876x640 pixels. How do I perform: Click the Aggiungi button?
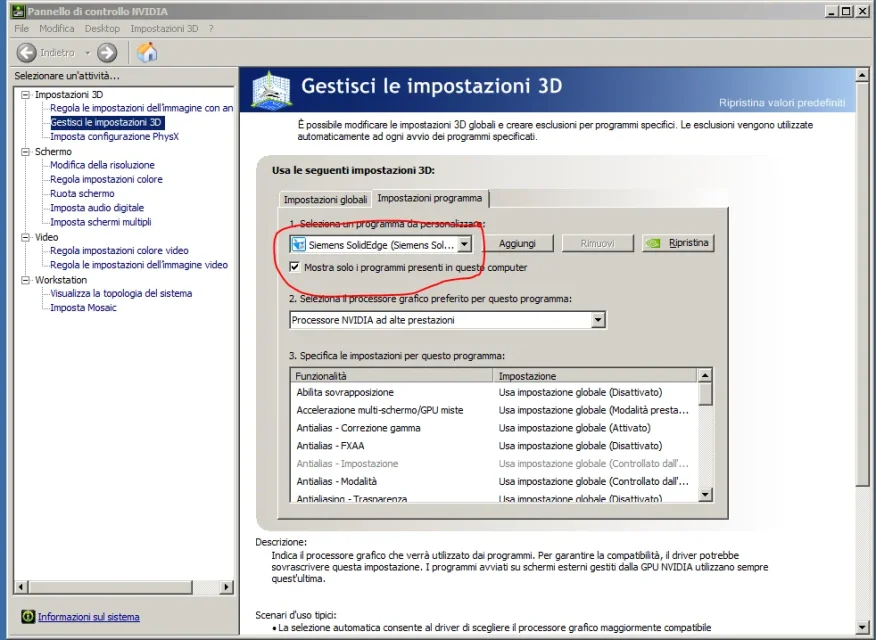point(517,243)
